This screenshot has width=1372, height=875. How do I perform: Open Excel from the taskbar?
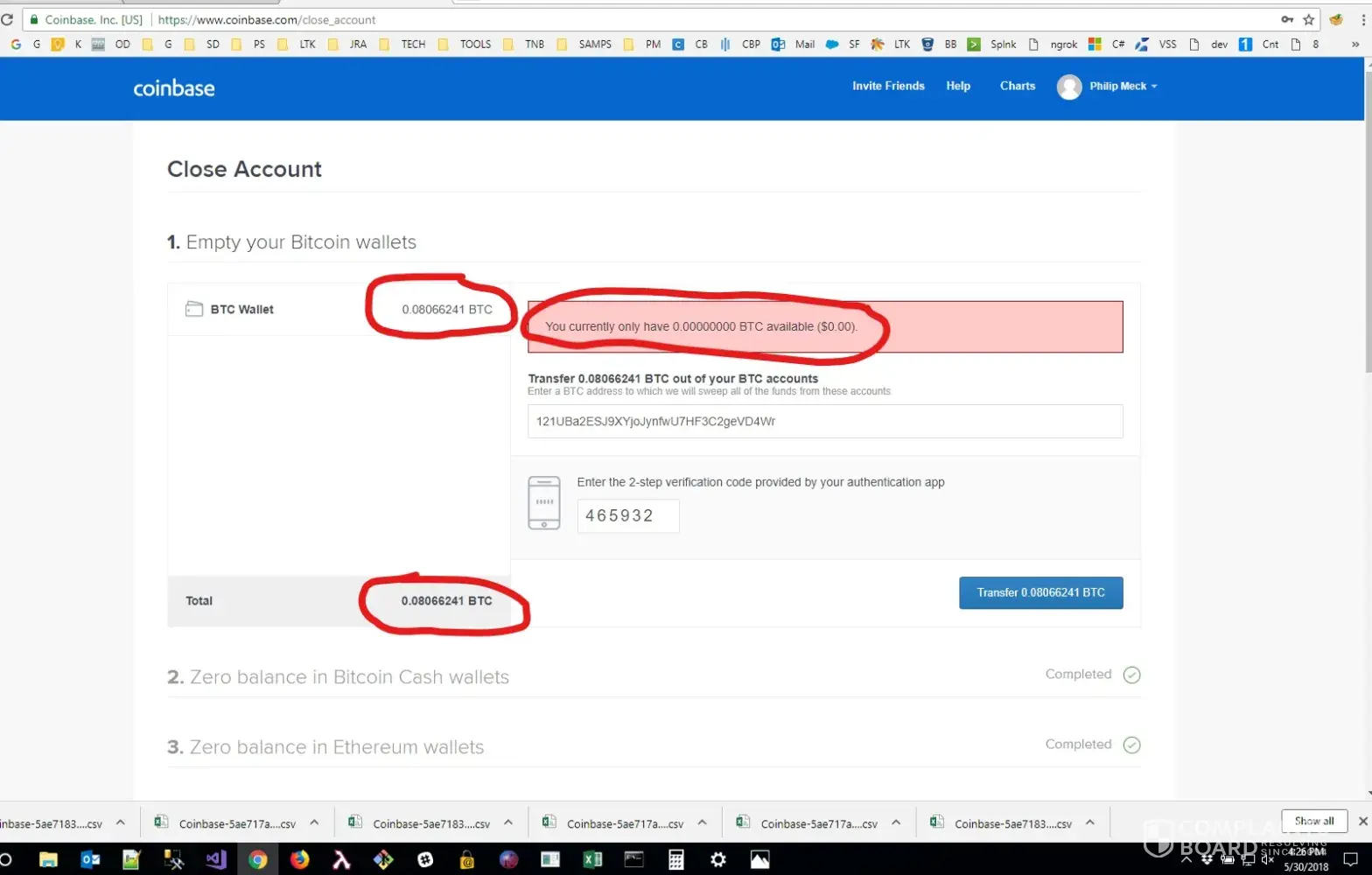pyautogui.click(x=592, y=859)
